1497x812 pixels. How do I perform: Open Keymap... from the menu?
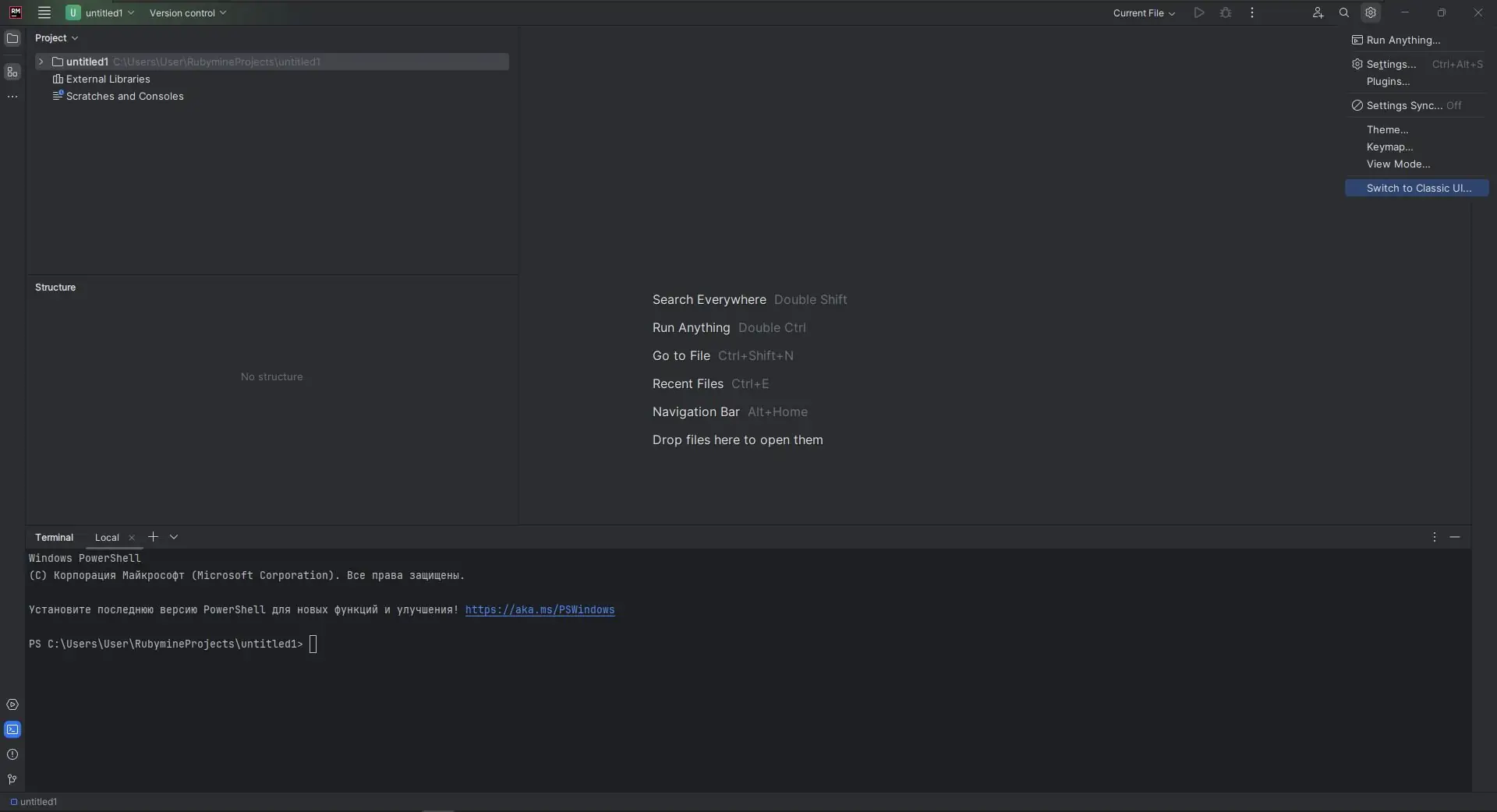point(1417,147)
